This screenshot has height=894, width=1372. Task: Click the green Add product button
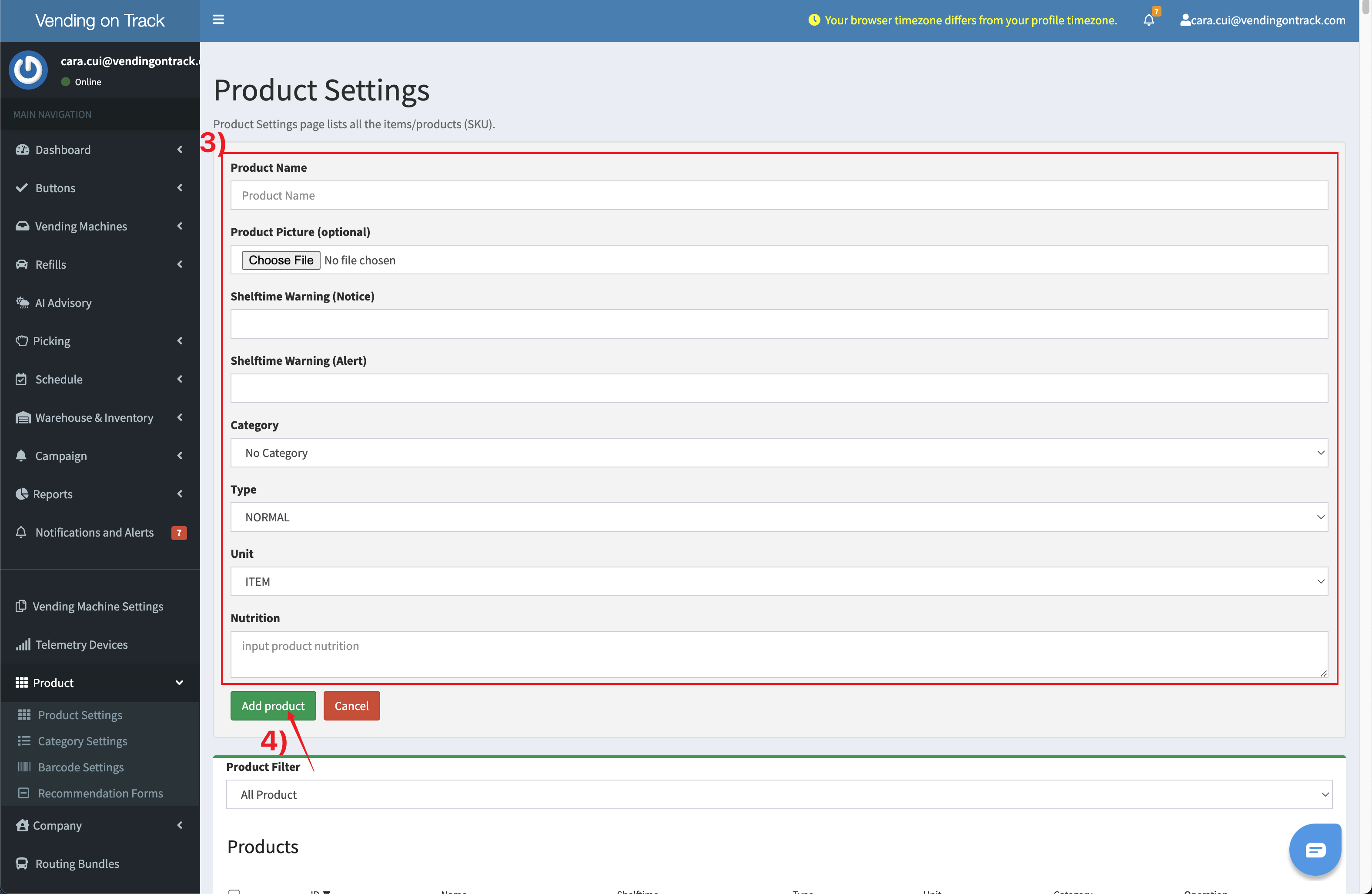coord(273,706)
